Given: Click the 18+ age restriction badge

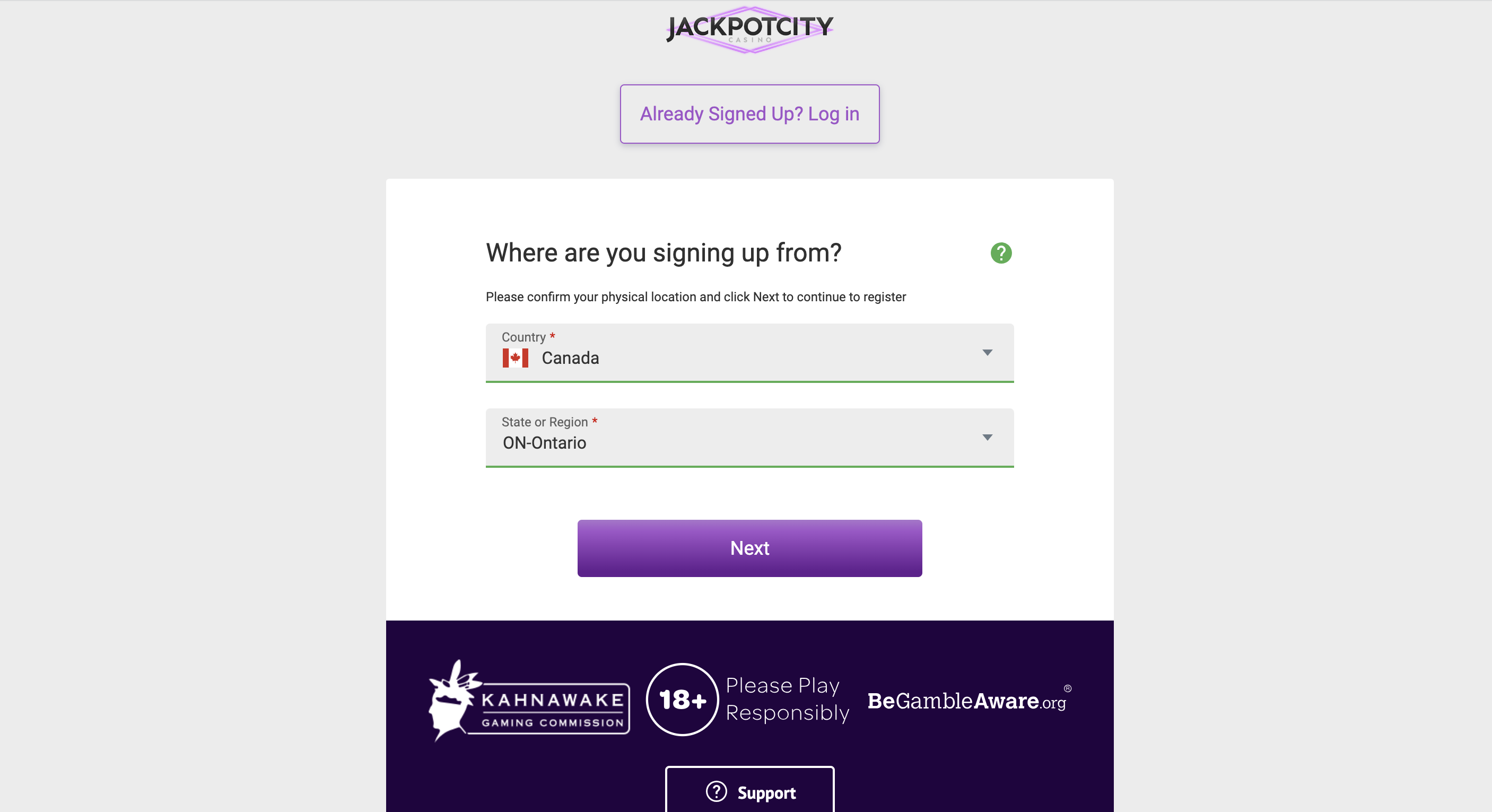Looking at the screenshot, I should (682, 700).
